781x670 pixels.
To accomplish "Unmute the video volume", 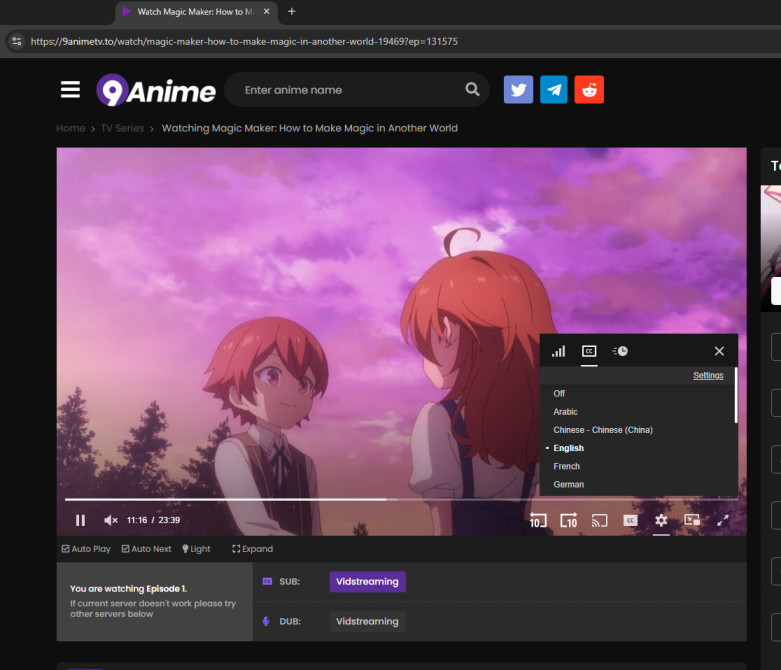I will pos(111,520).
